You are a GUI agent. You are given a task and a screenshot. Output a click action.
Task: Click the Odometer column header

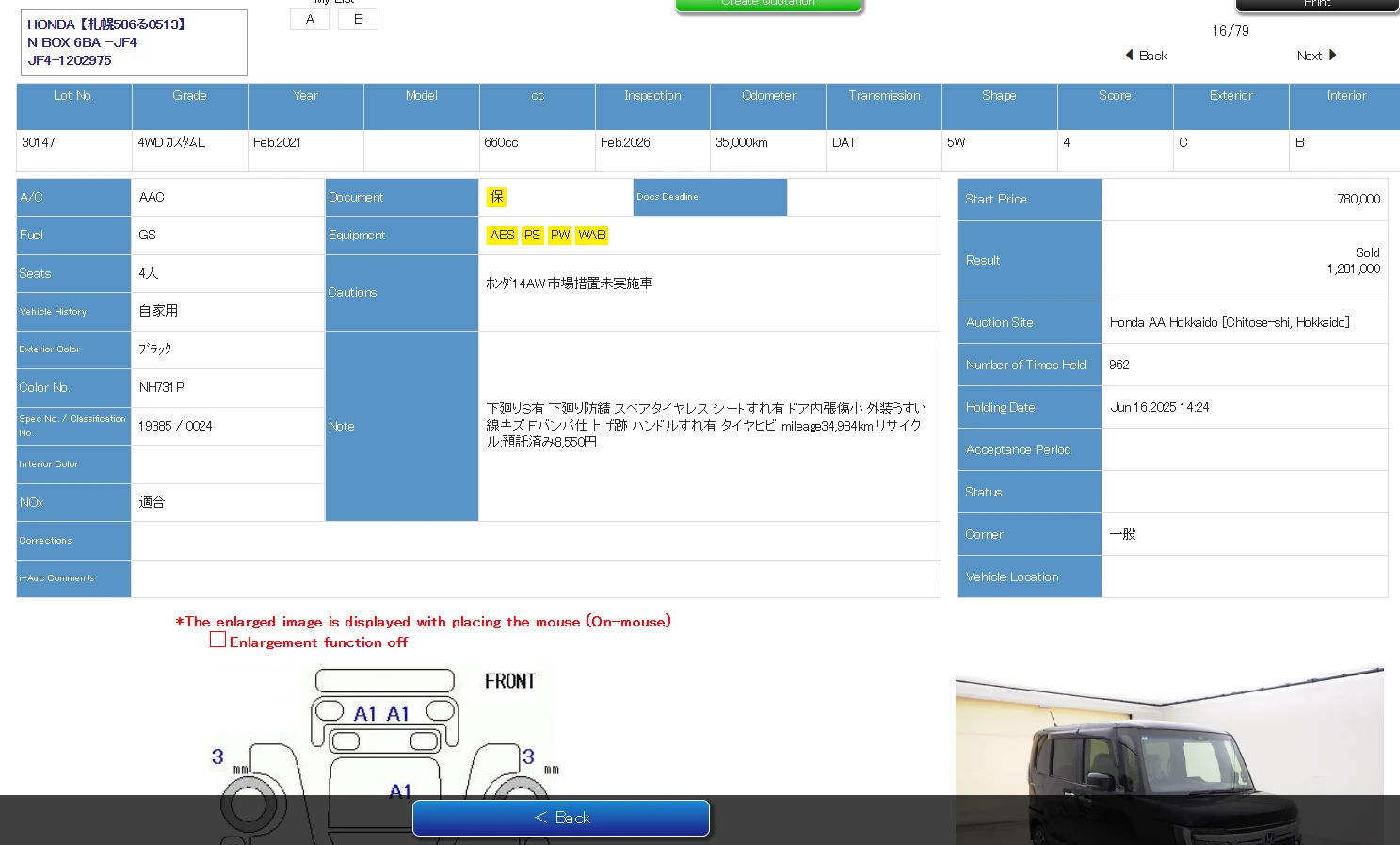click(x=768, y=96)
